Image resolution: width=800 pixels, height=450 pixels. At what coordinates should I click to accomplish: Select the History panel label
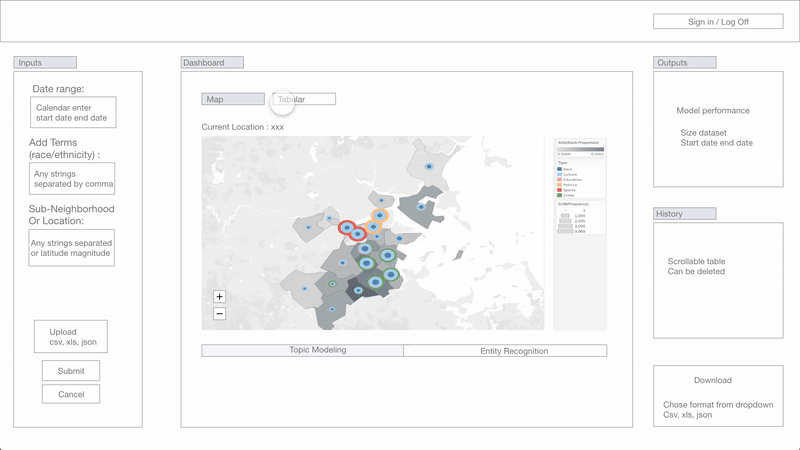pos(685,213)
